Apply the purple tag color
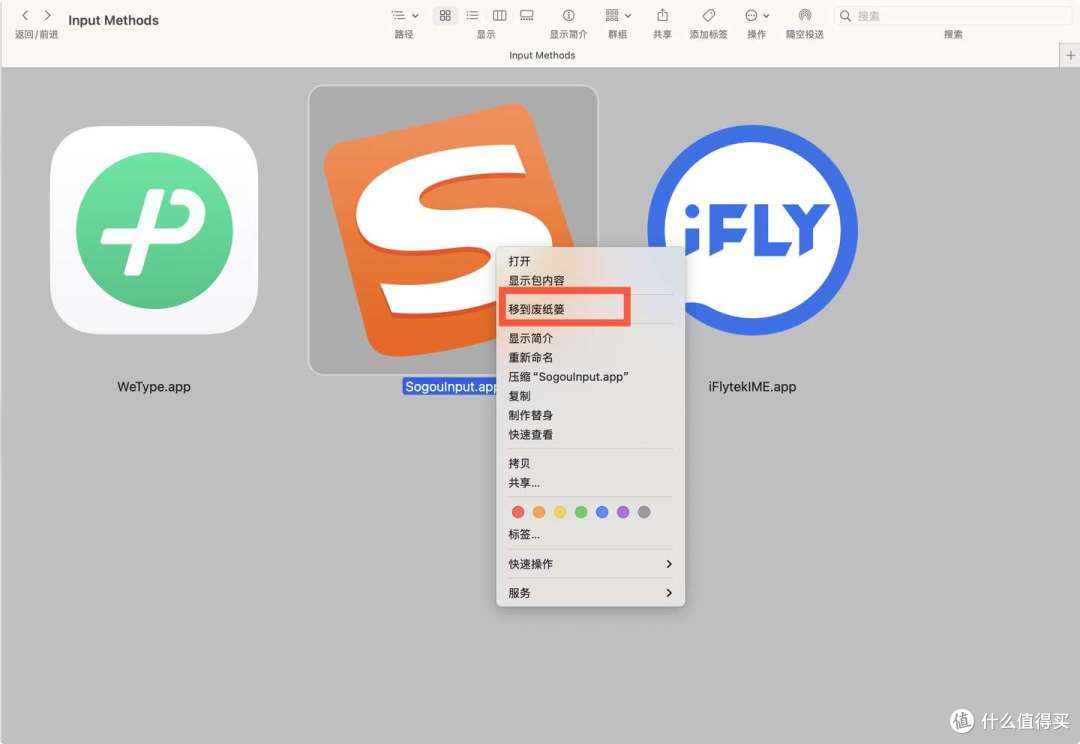 pos(623,512)
